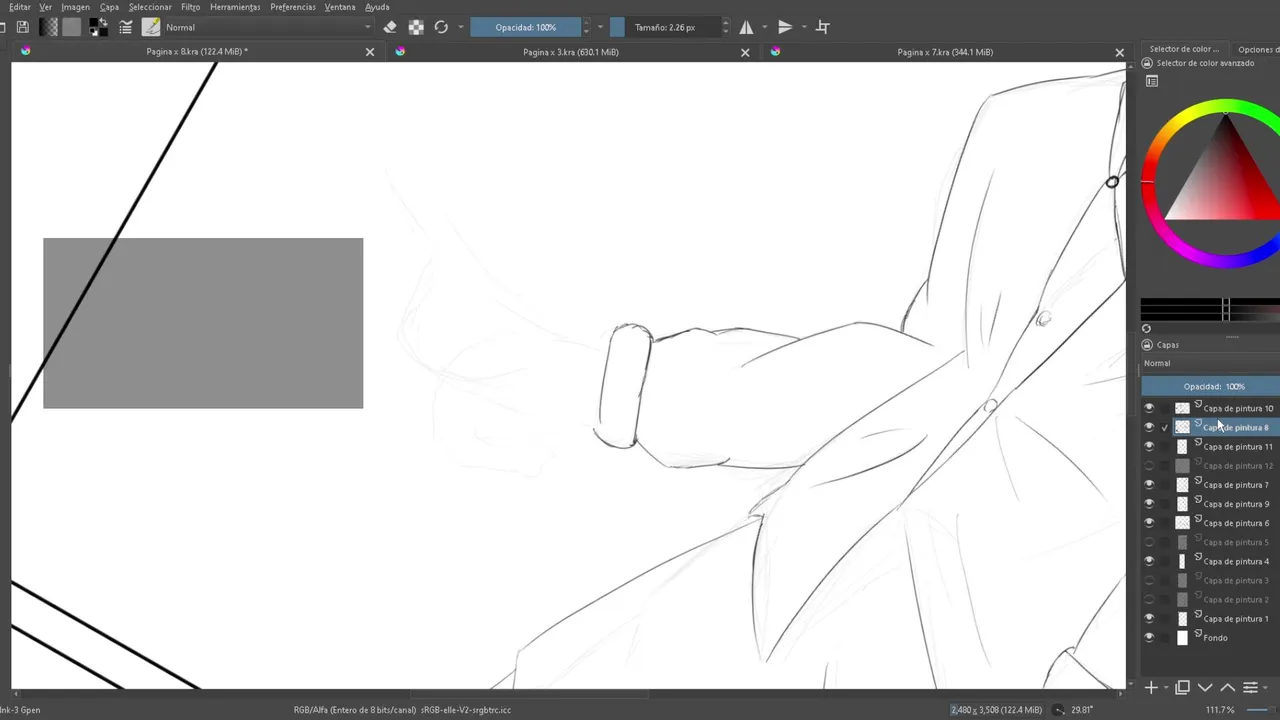Open color selector settings icon

pos(1152,81)
